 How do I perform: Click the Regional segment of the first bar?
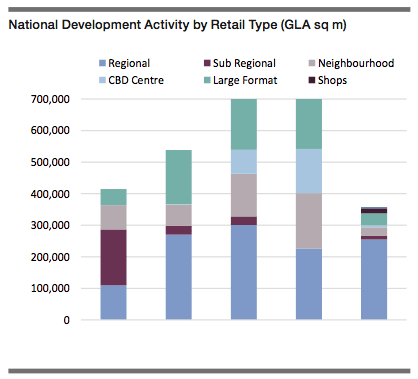(x=114, y=302)
